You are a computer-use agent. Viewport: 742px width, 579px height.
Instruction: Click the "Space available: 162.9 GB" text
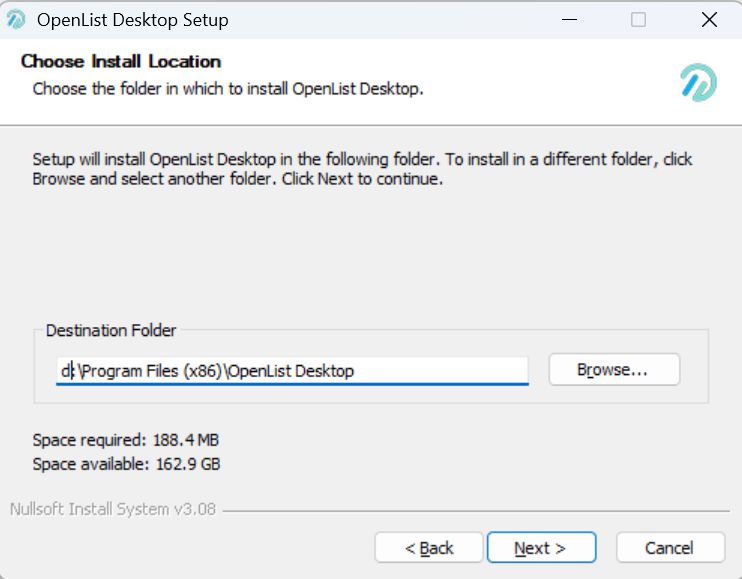coord(126,464)
